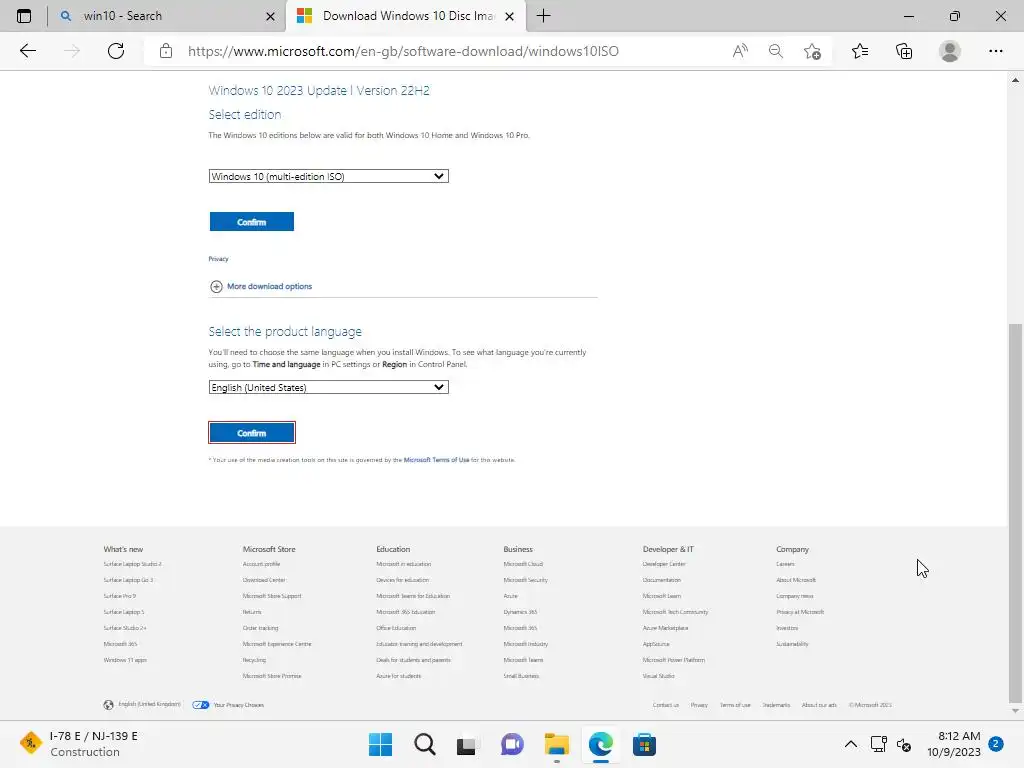Click the scrollbar up arrow
Viewport: 1024px width, 768px height.
point(1015,80)
